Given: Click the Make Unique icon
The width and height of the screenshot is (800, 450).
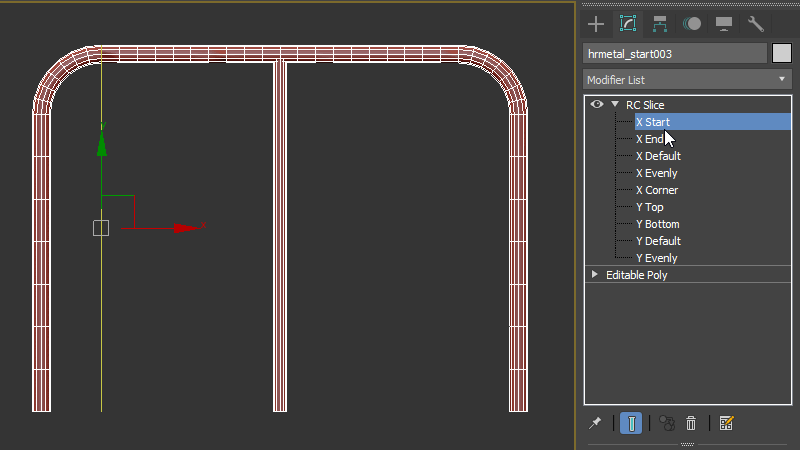Looking at the screenshot, I should [x=667, y=423].
